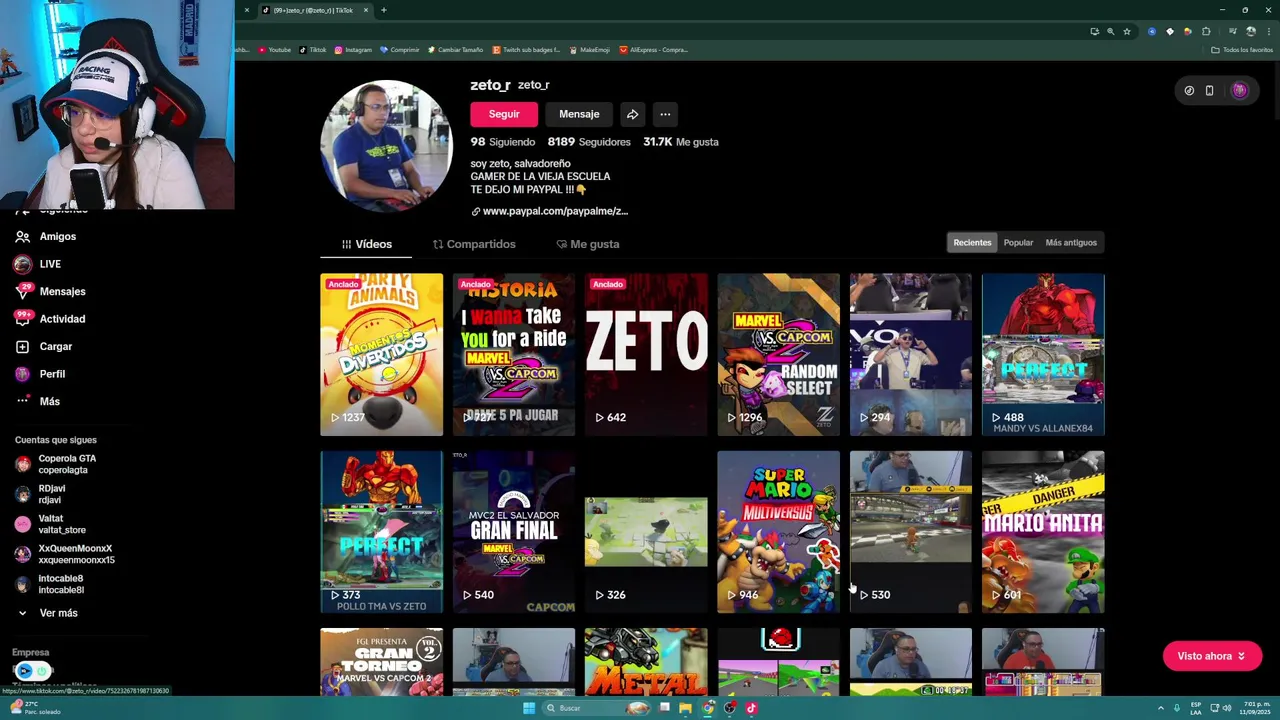Screen dimensions: 1280x720
Task: Click the Buscar taskbar search field
Action: point(595,708)
